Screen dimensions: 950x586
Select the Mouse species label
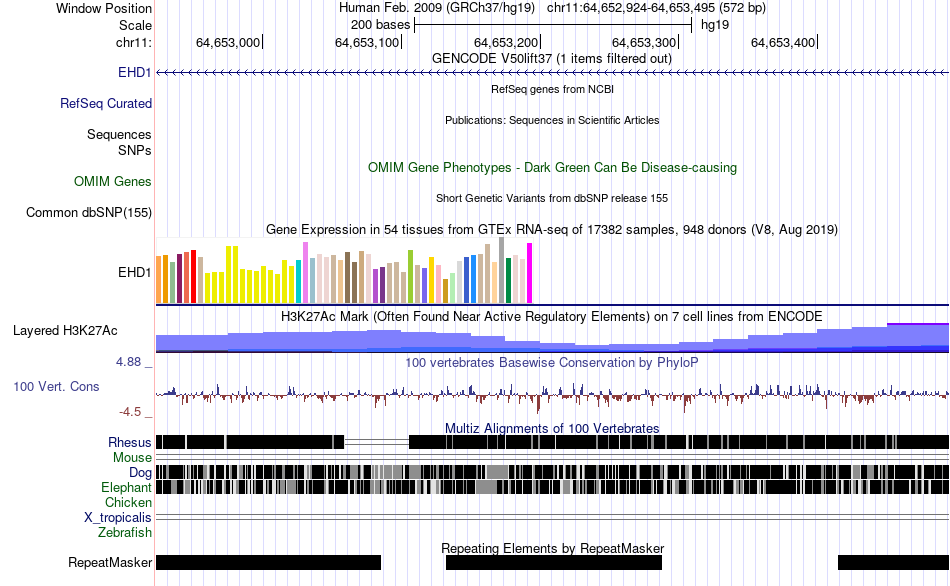coord(132,458)
